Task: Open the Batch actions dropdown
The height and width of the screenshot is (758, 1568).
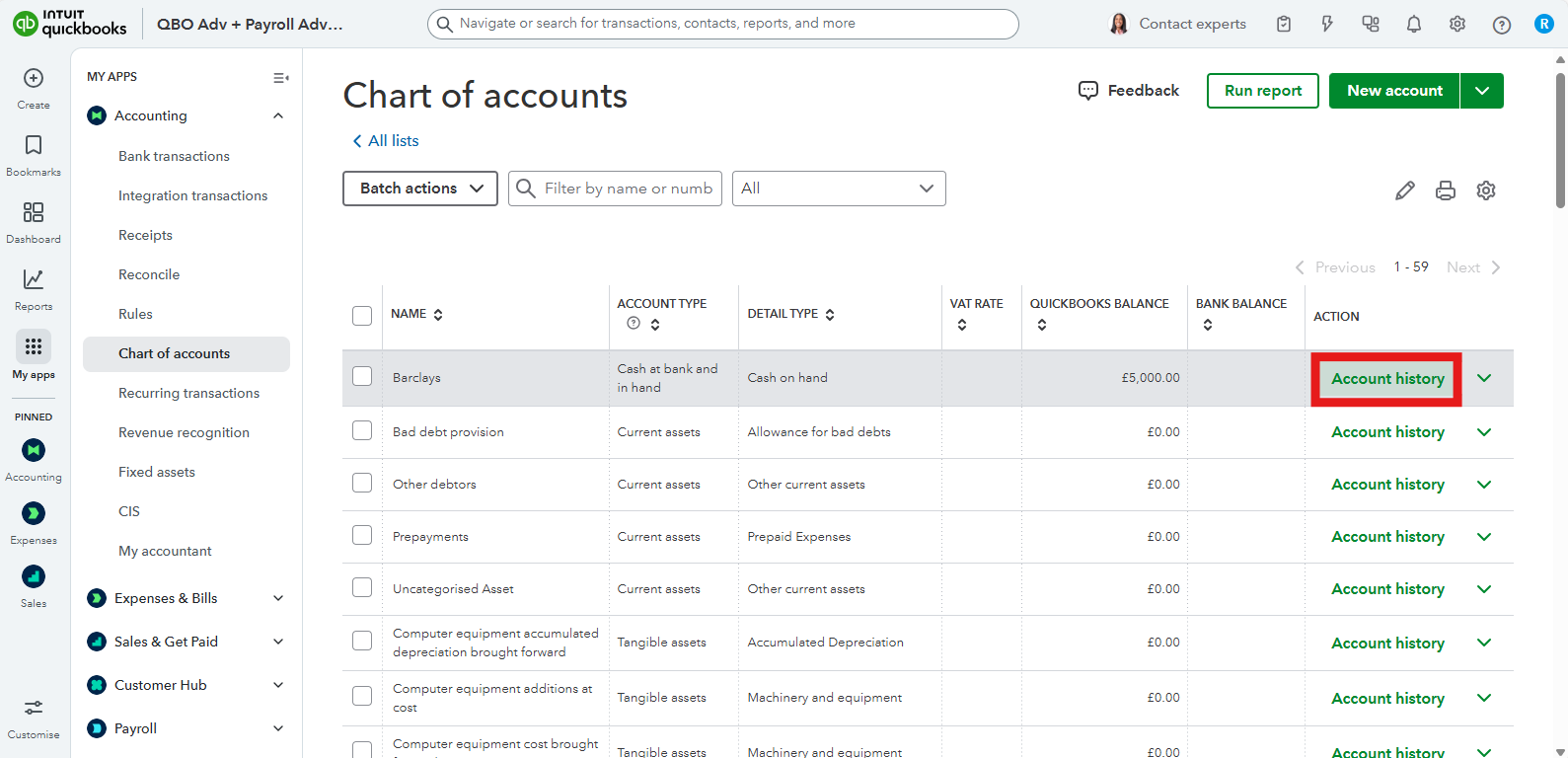Action: coord(420,189)
